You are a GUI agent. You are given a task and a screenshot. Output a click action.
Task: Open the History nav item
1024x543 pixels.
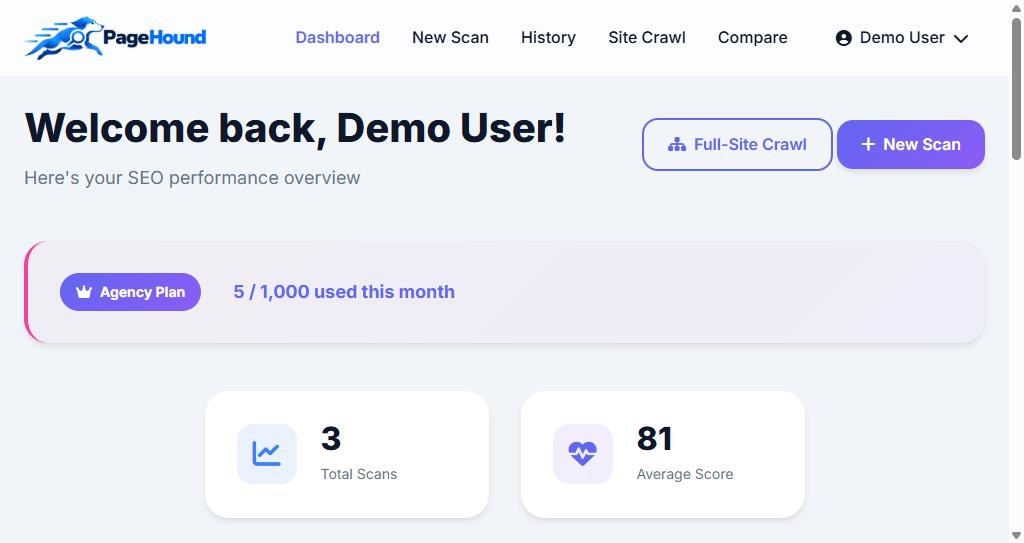[549, 37]
